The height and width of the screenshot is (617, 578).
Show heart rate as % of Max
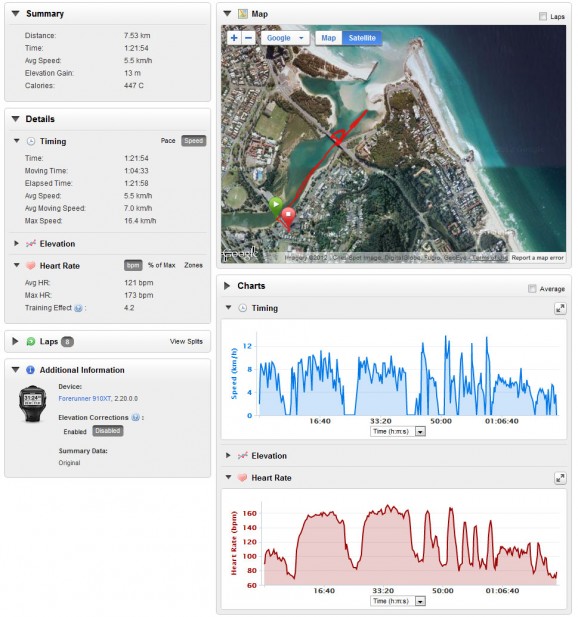pos(161,265)
